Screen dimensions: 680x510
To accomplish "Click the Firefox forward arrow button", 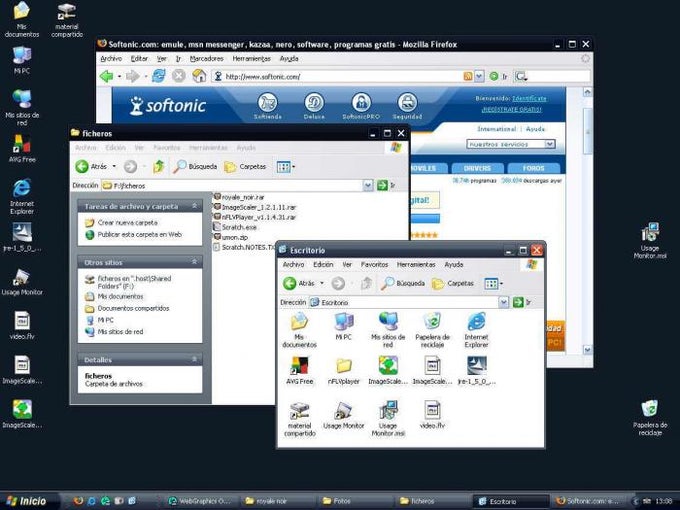I will [x=132, y=76].
